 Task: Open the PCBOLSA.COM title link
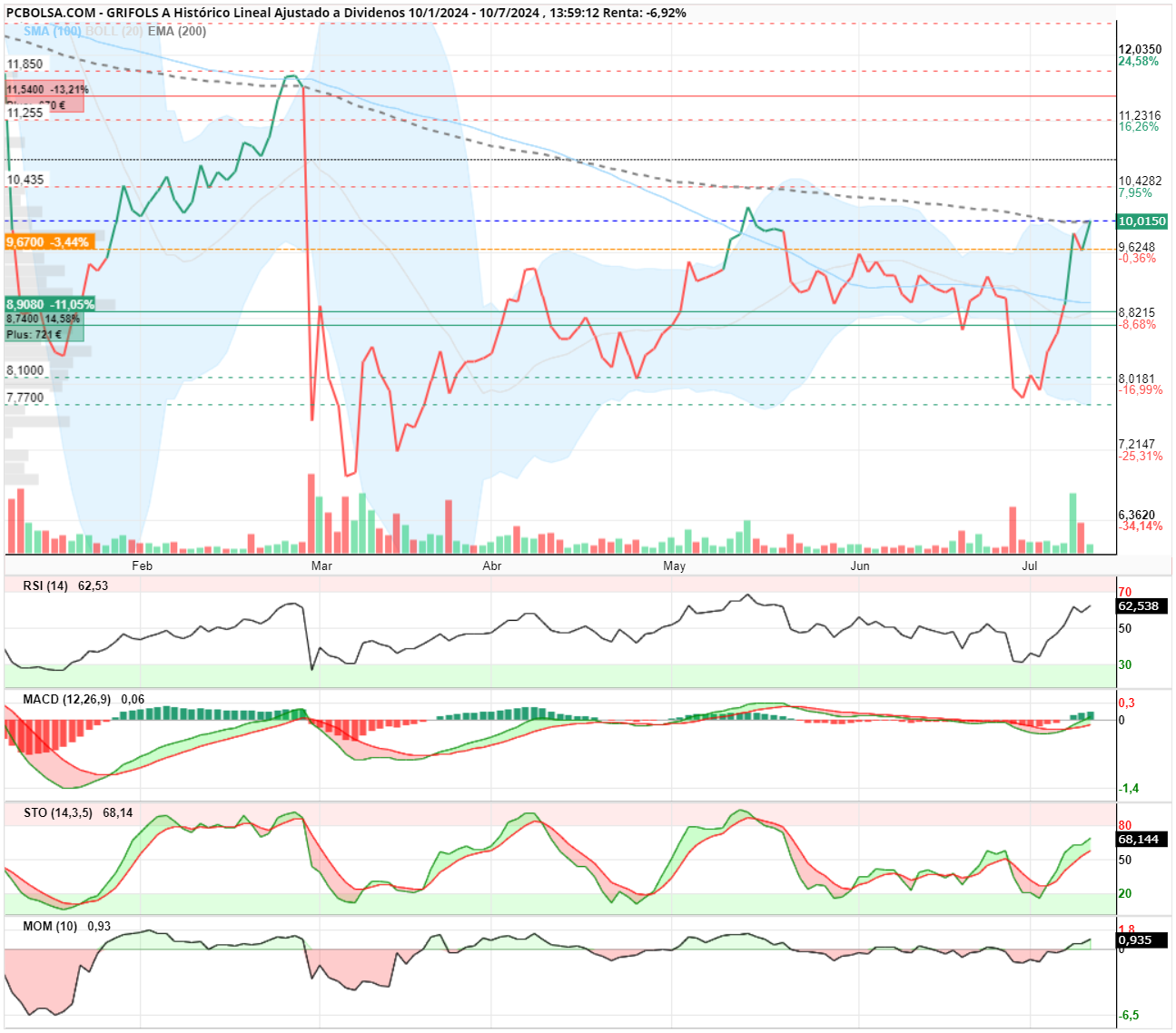tap(50, 13)
